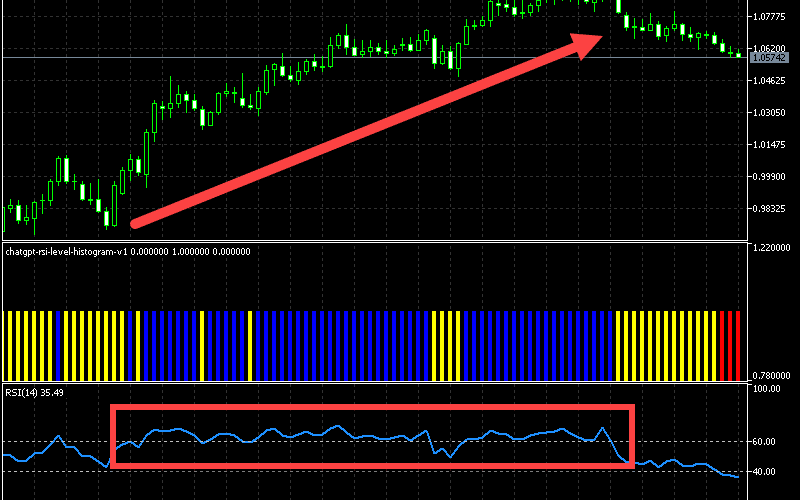Click the 1.04625 price axis label
This screenshot has width=800, height=500.
tap(769, 81)
